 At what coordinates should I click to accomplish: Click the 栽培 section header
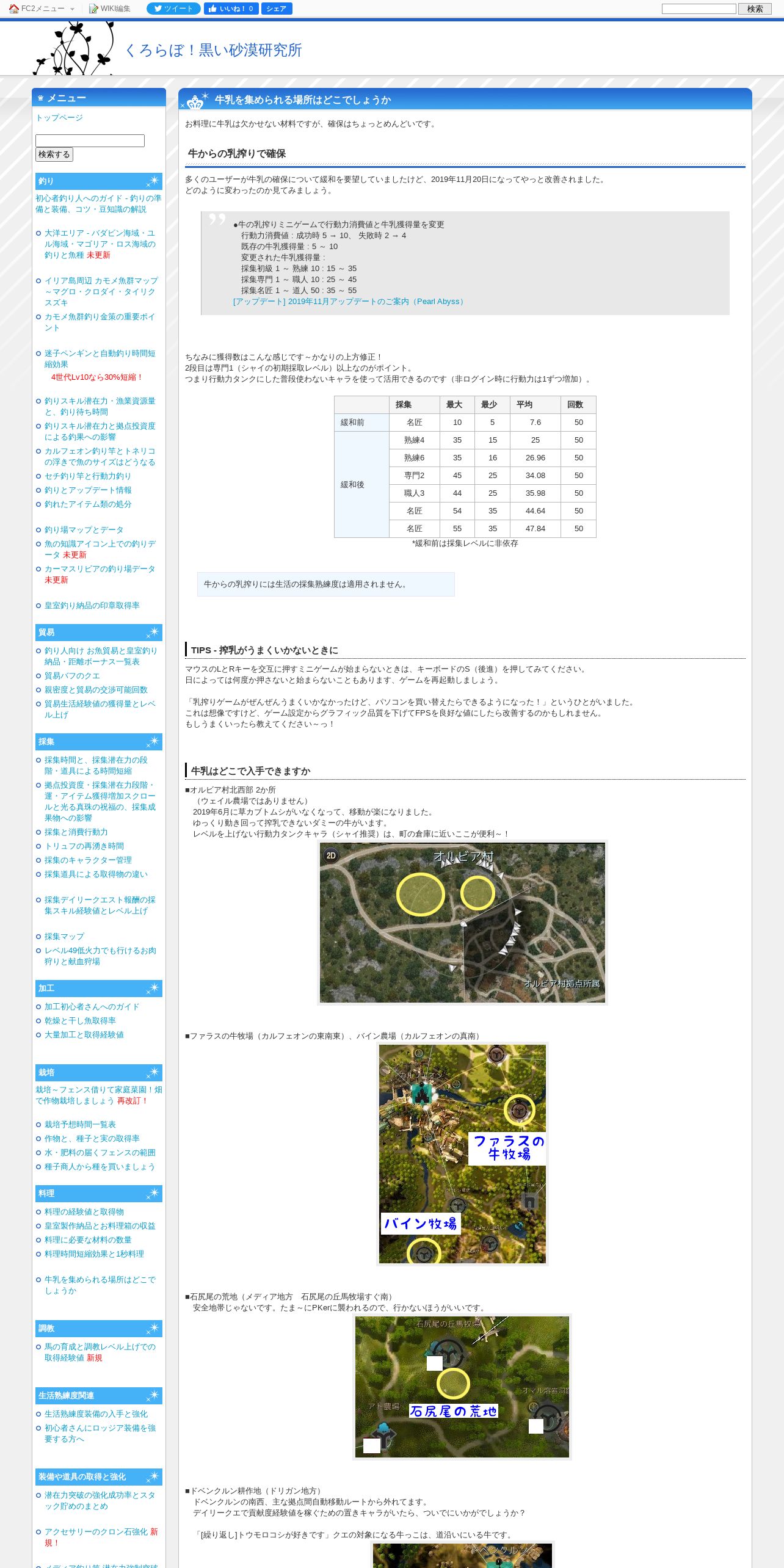99,1072
